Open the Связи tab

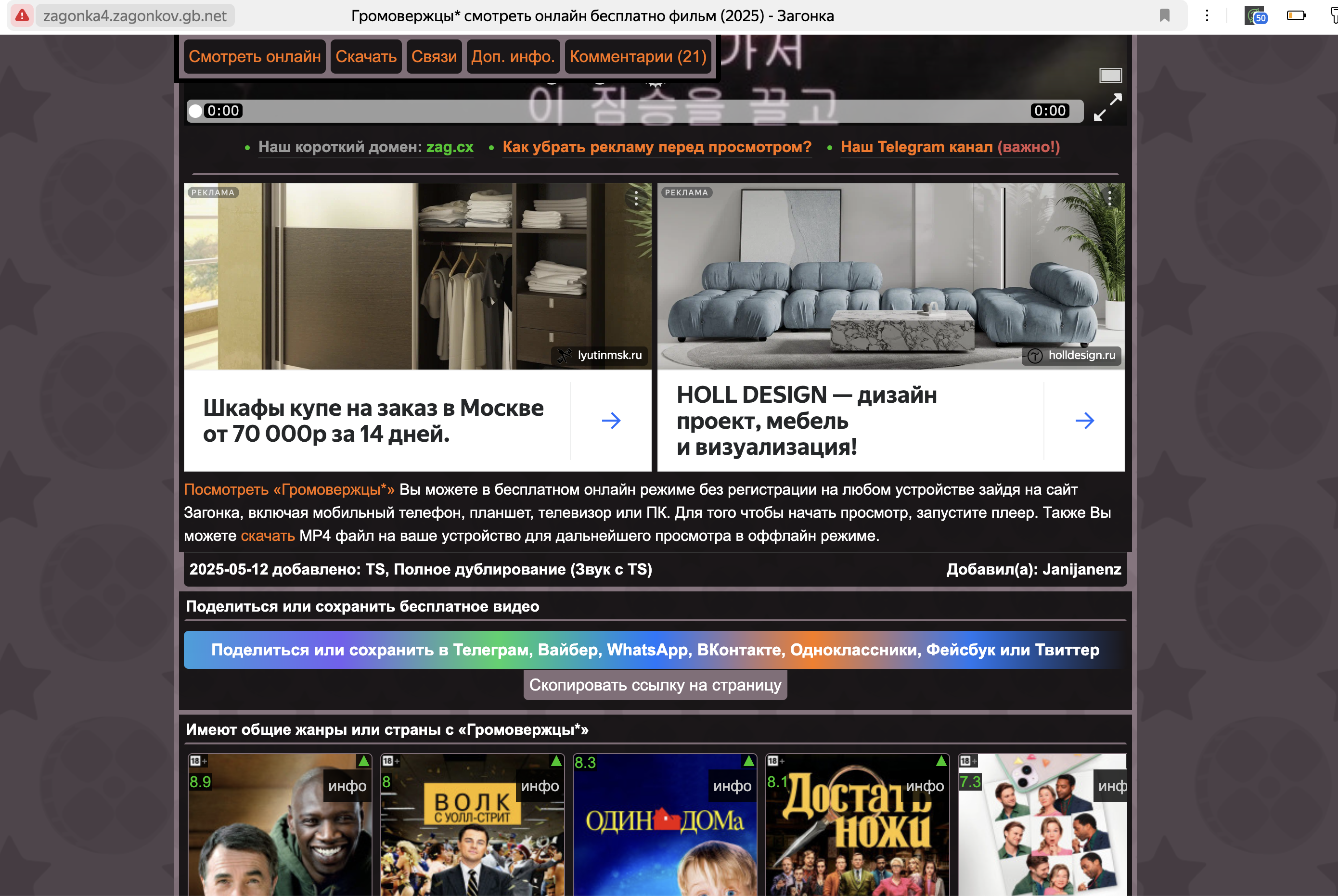click(x=434, y=57)
